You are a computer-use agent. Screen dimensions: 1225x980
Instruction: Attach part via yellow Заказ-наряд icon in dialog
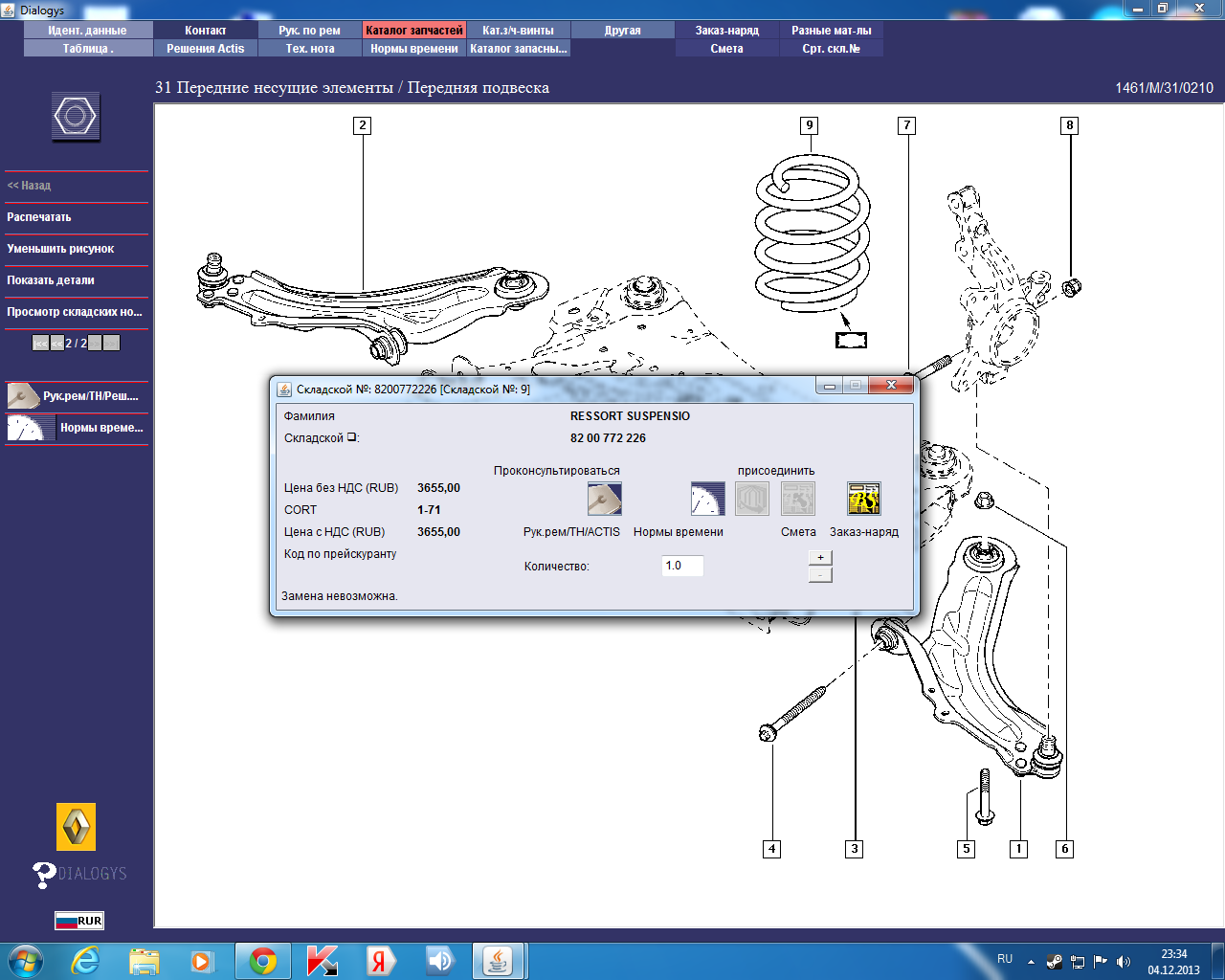coord(864,499)
